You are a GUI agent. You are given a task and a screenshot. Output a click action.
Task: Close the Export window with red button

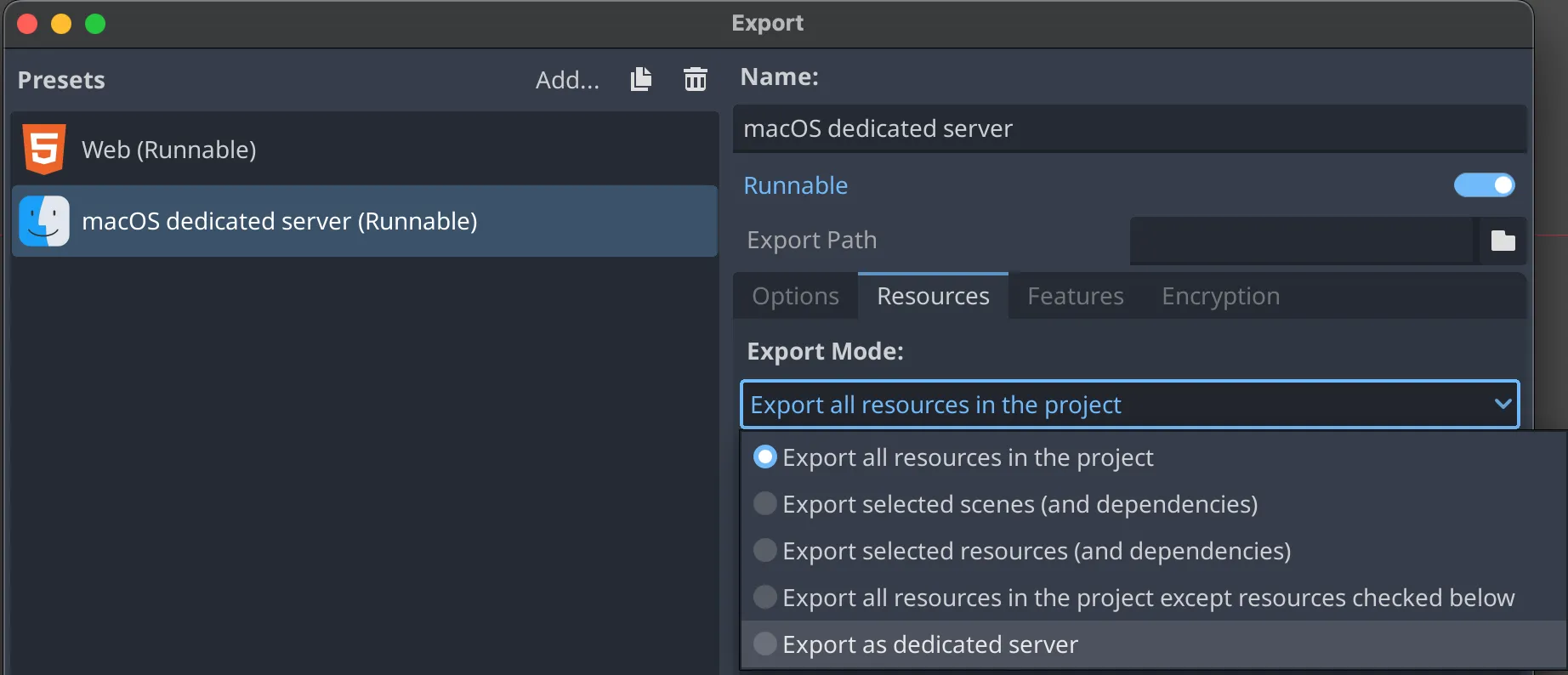click(x=27, y=24)
